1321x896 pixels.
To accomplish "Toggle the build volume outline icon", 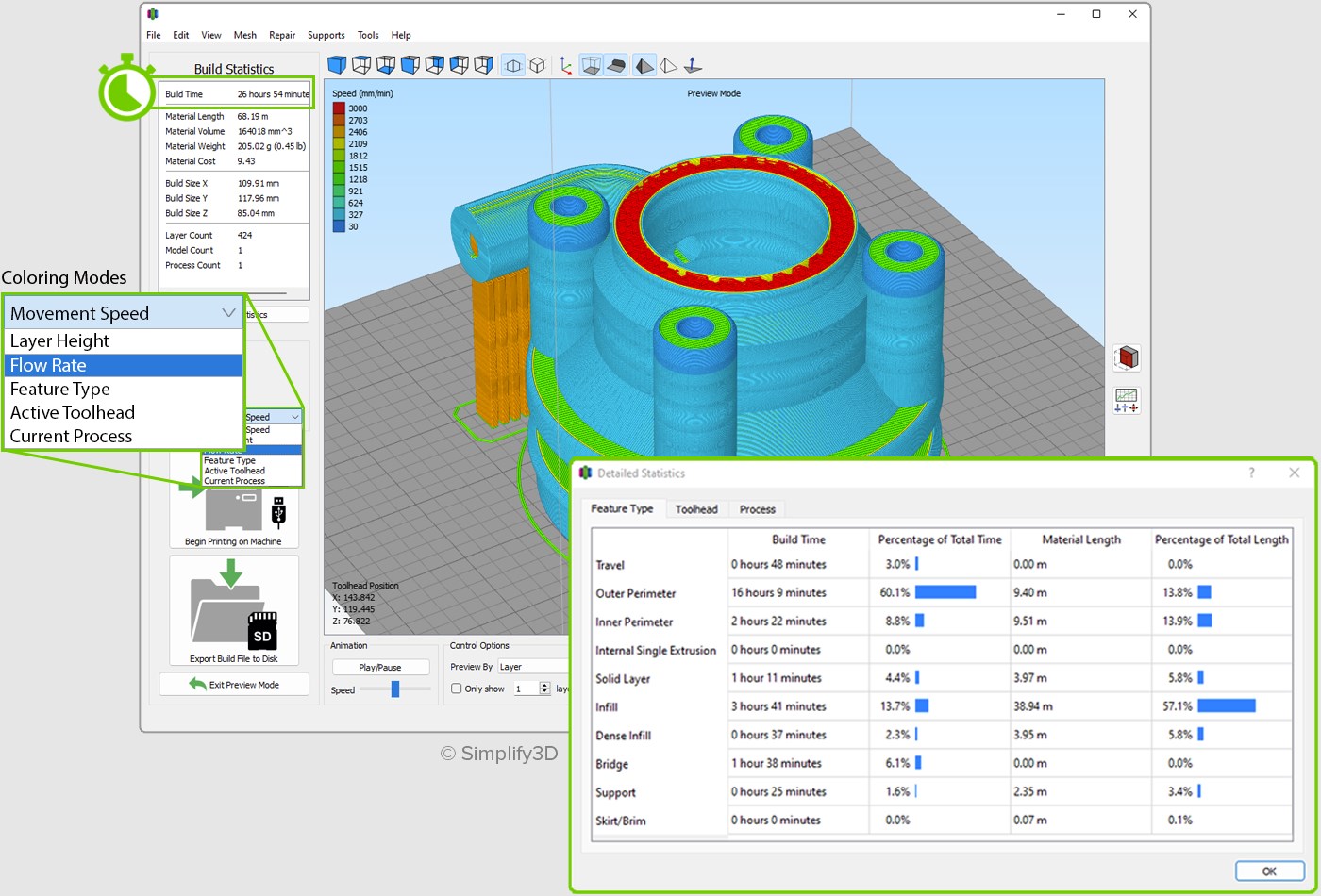I will [x=591, y=65].
